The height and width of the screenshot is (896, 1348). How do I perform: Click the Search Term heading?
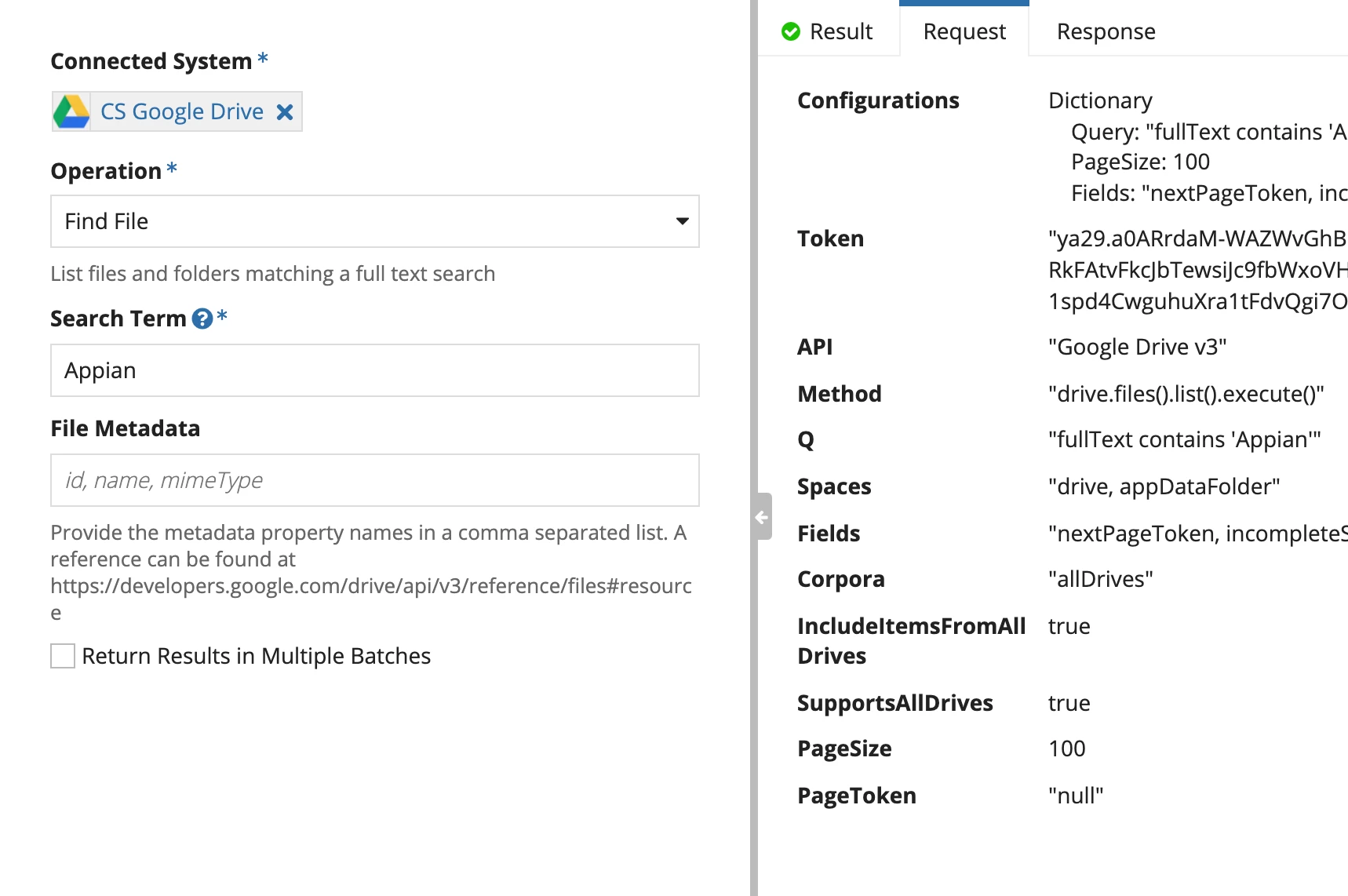(x=118, y=319)
